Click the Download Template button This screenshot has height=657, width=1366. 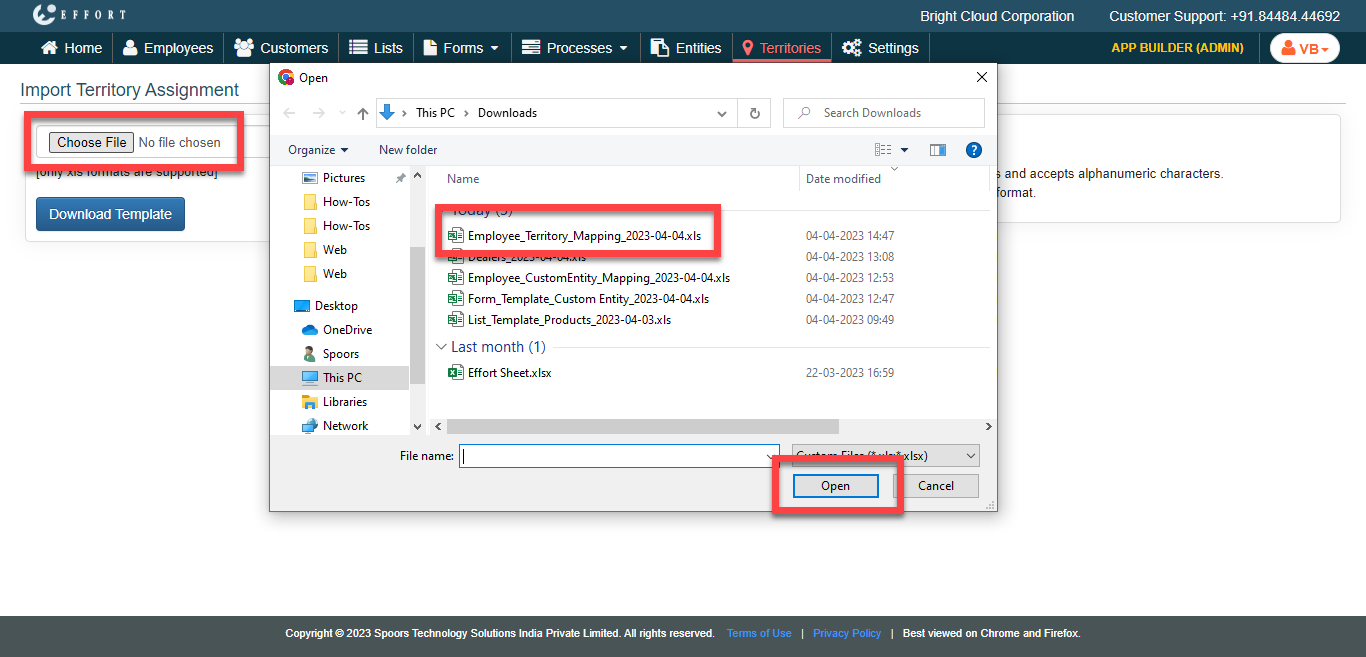pyautogui.click(x=110, y=214)
